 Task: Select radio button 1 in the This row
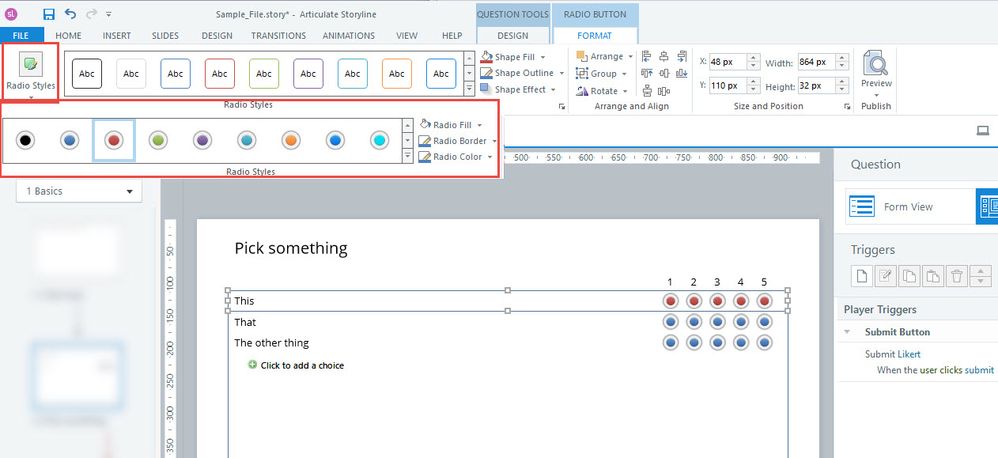tap(670, 301)
